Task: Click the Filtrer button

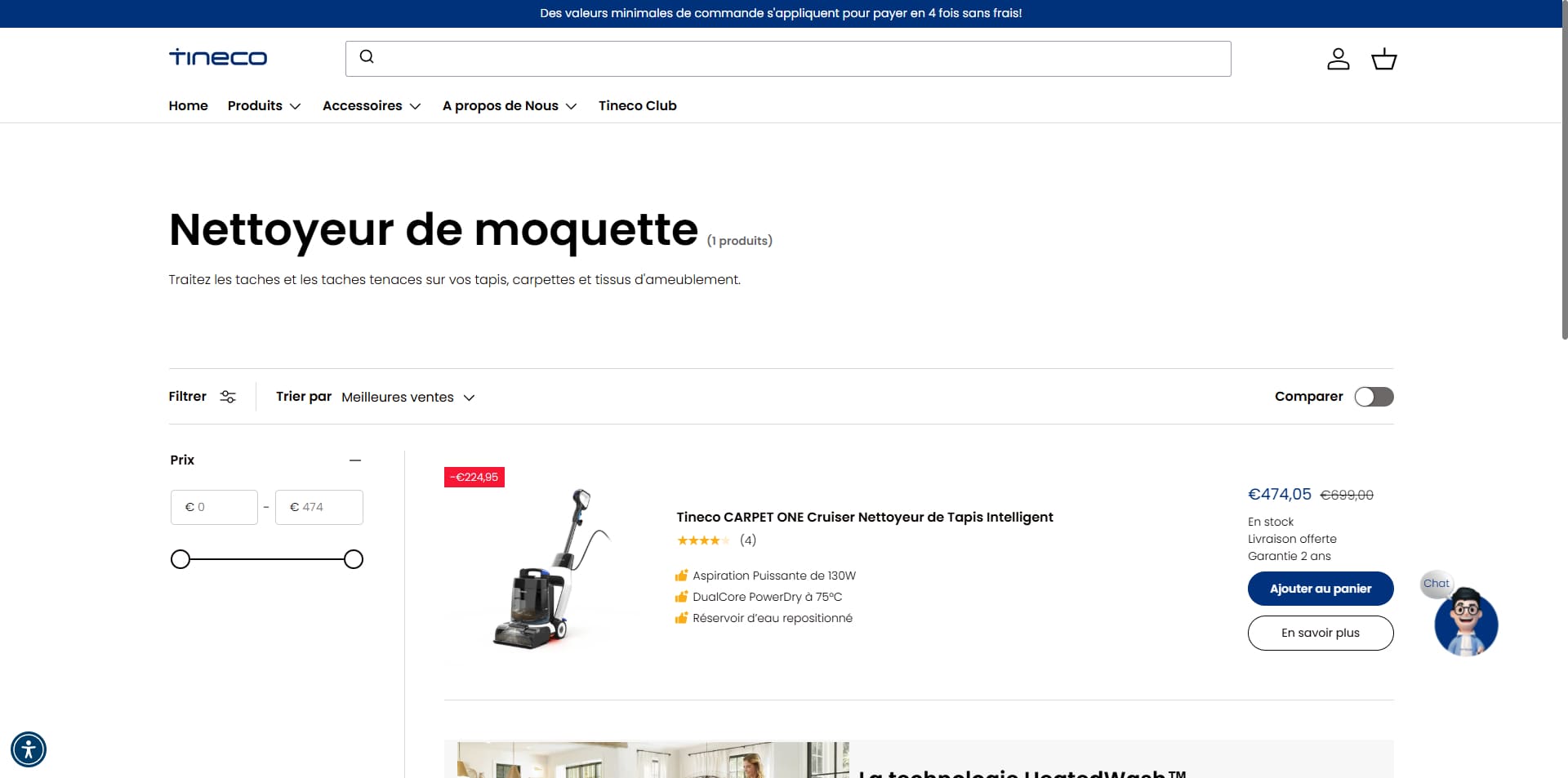Action: pyautogui.click(x=203, y=397)
